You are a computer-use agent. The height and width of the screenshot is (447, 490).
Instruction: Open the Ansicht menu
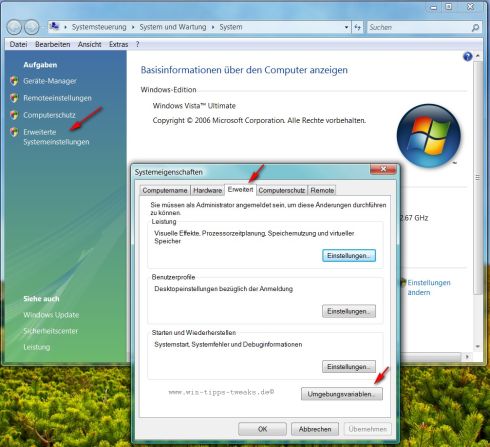(x=89, y=44)
